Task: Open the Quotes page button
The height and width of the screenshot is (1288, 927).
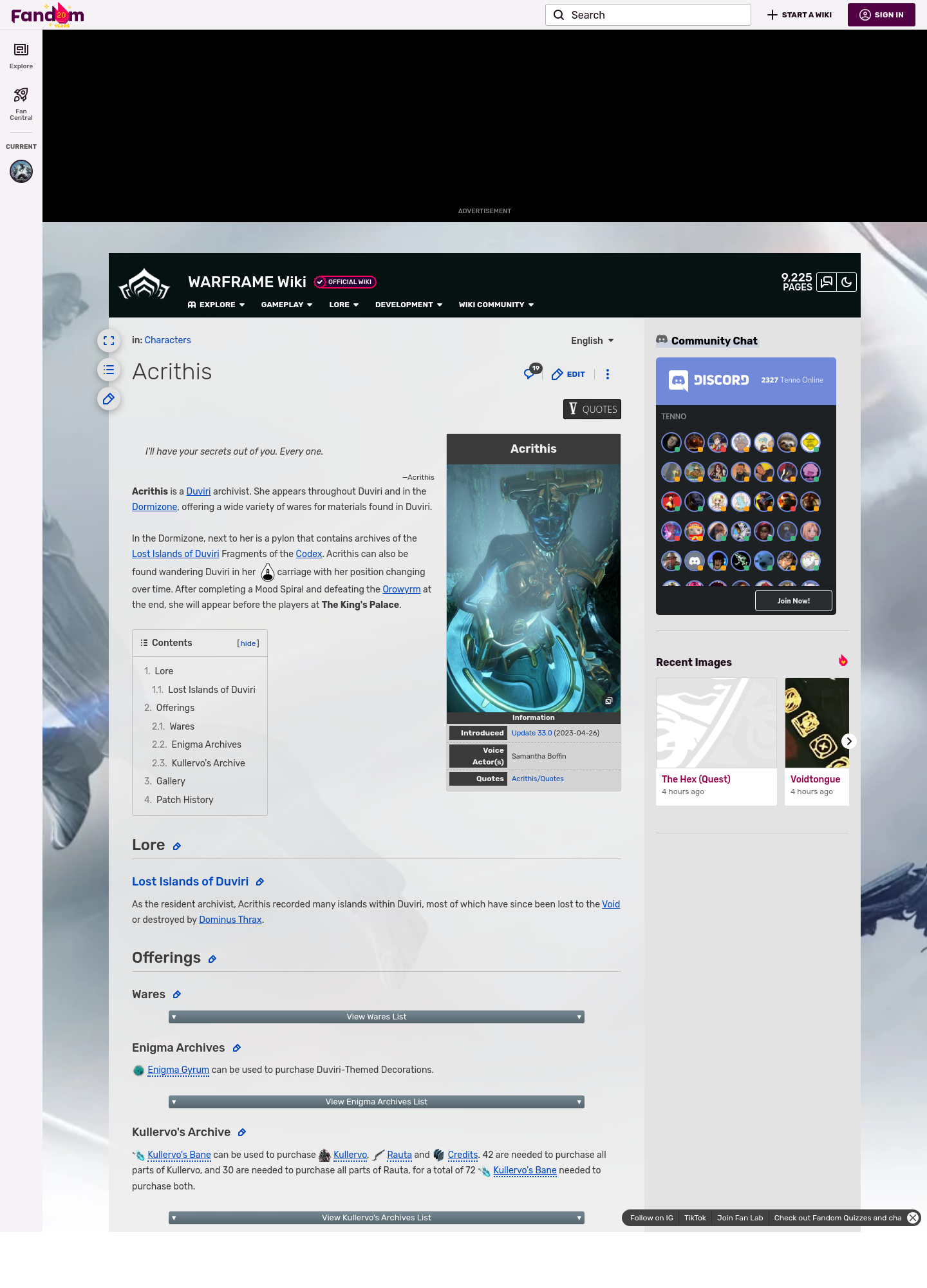Action: 592,410
